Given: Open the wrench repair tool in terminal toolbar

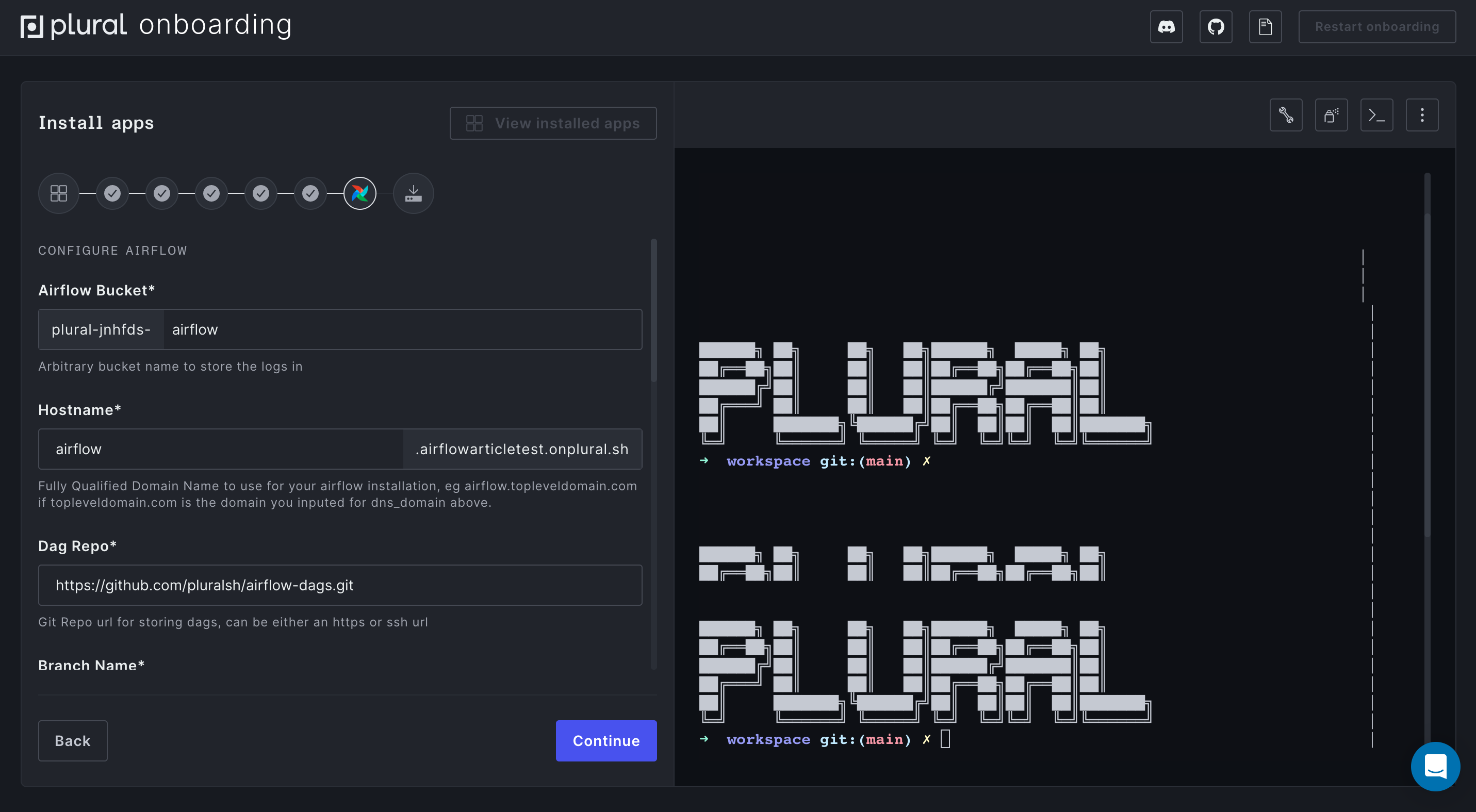Looking at the screenshot, I should point(1286,115).
